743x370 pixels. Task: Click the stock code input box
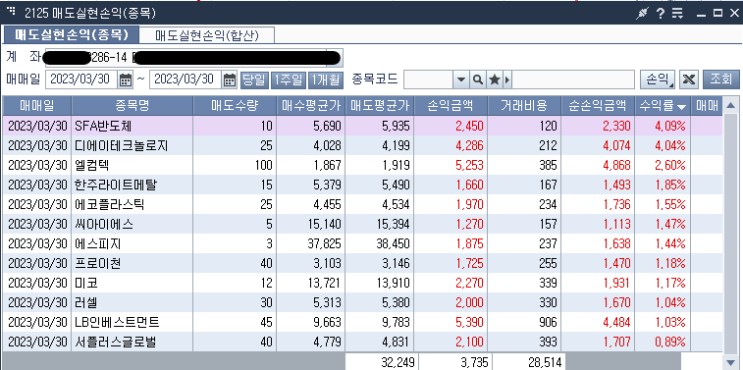pyautogui.click(x=428, y=80)
